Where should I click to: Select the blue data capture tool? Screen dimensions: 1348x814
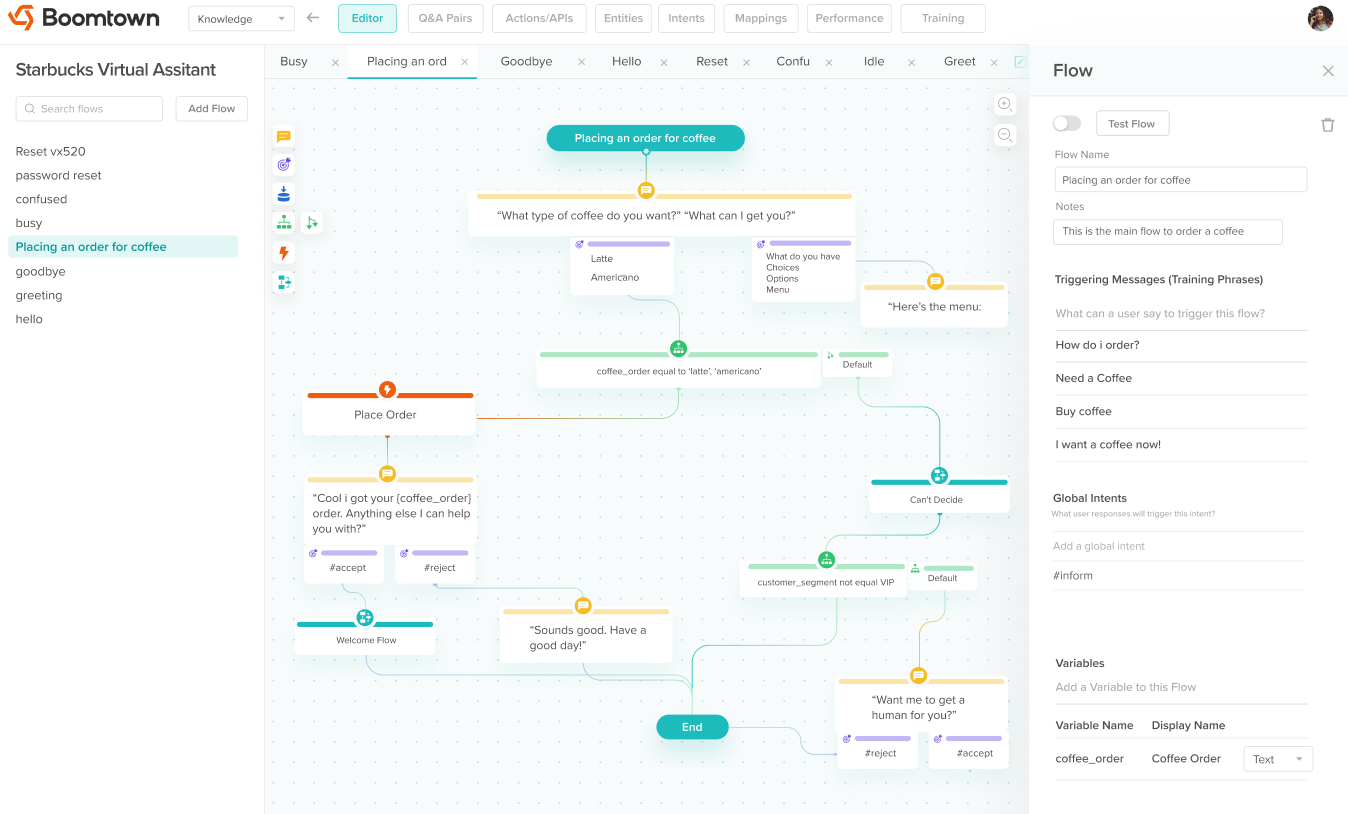coord(284,194)
